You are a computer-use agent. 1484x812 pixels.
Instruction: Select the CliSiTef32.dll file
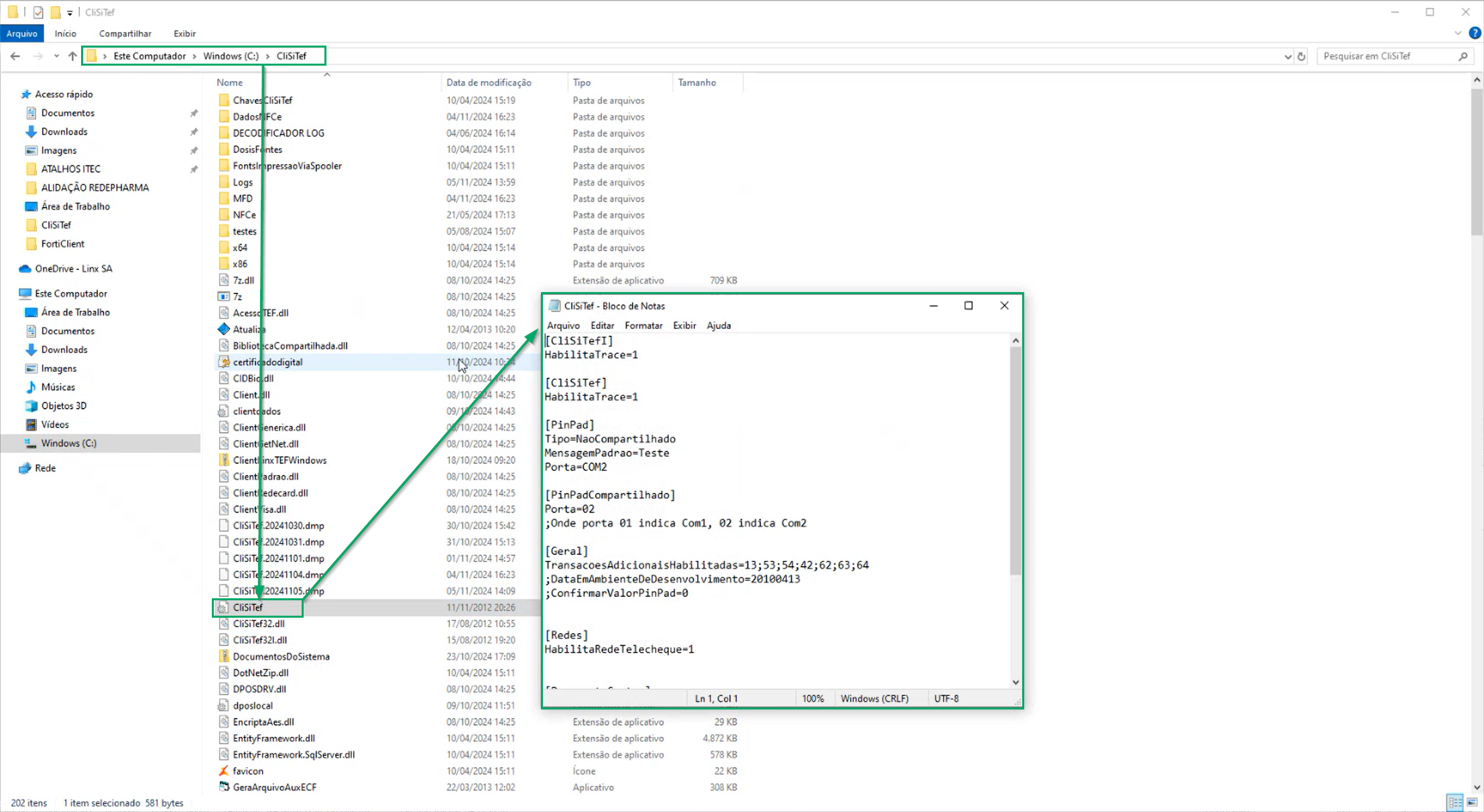(259, 624)
